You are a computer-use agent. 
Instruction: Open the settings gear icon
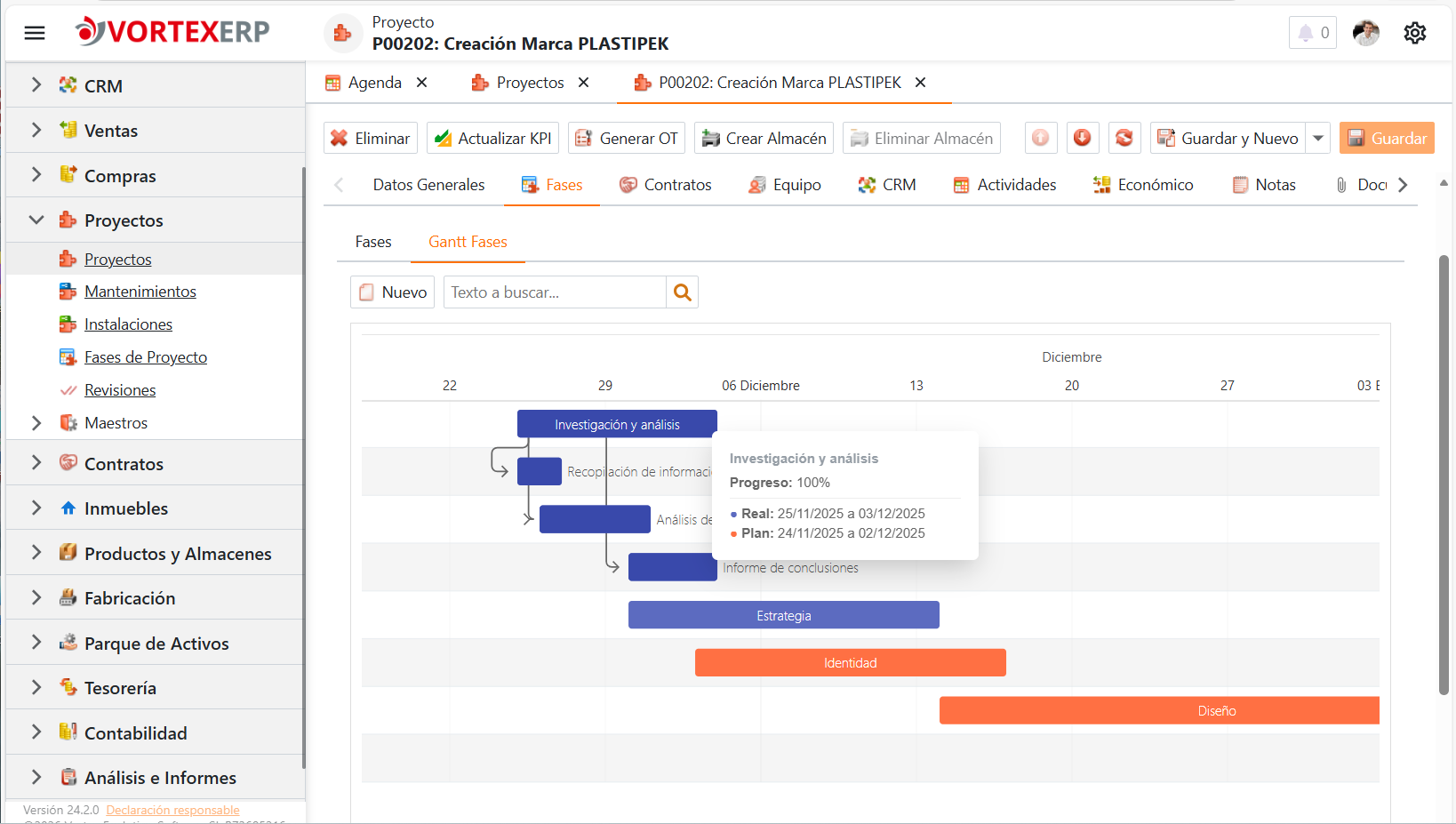[x=1414, y=33]
